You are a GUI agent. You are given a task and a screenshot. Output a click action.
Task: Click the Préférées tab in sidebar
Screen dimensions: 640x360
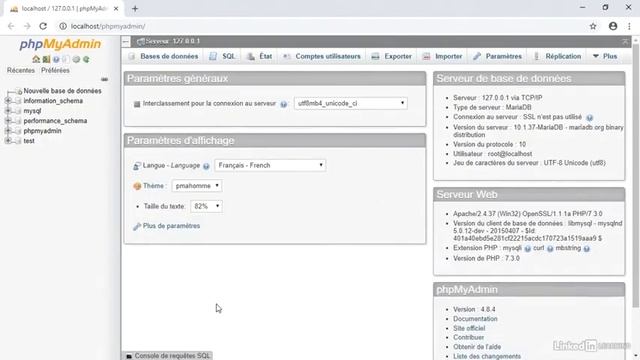pos(55,70)
